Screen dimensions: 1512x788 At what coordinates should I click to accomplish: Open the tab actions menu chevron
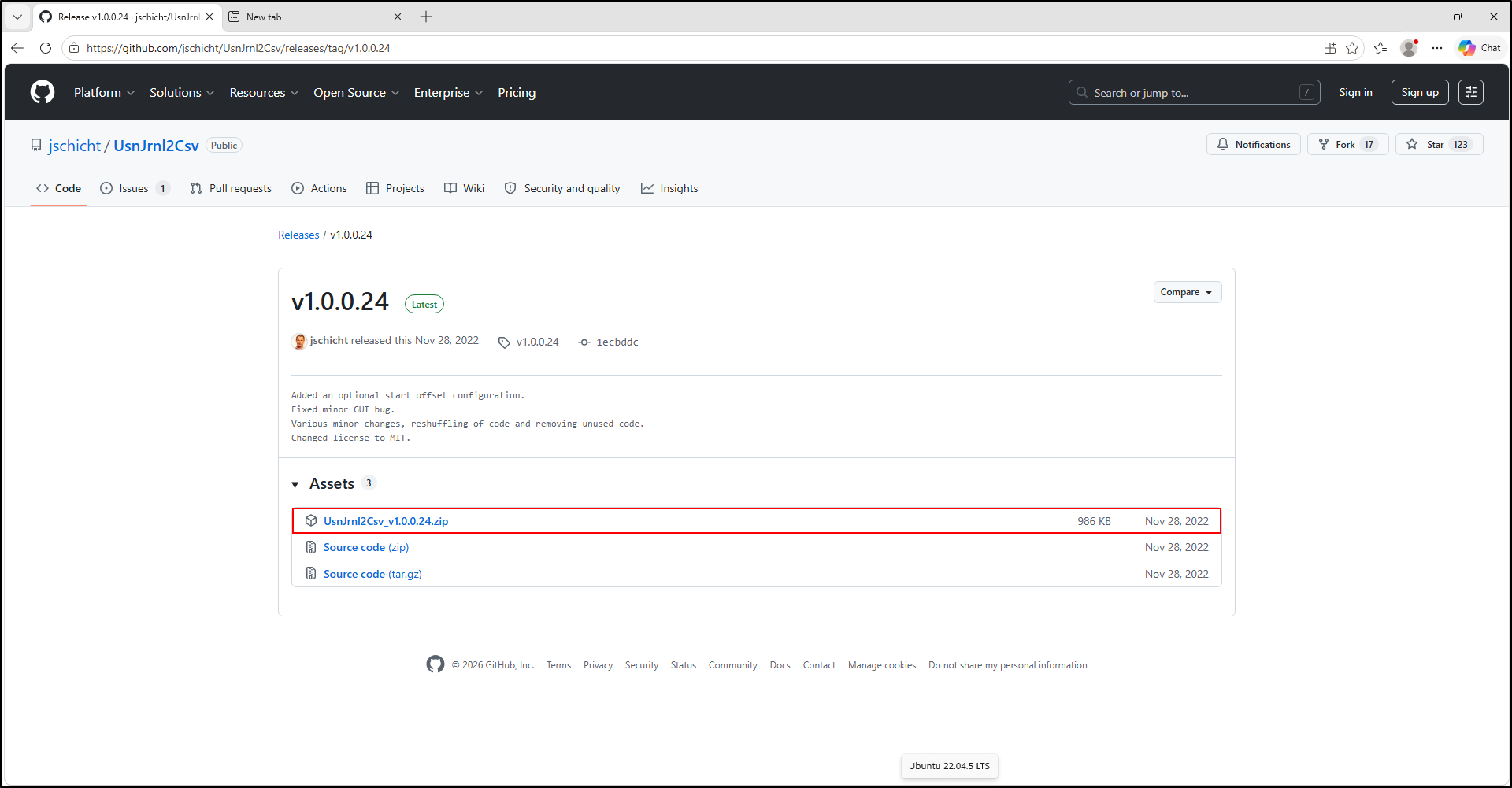[17, 17]
